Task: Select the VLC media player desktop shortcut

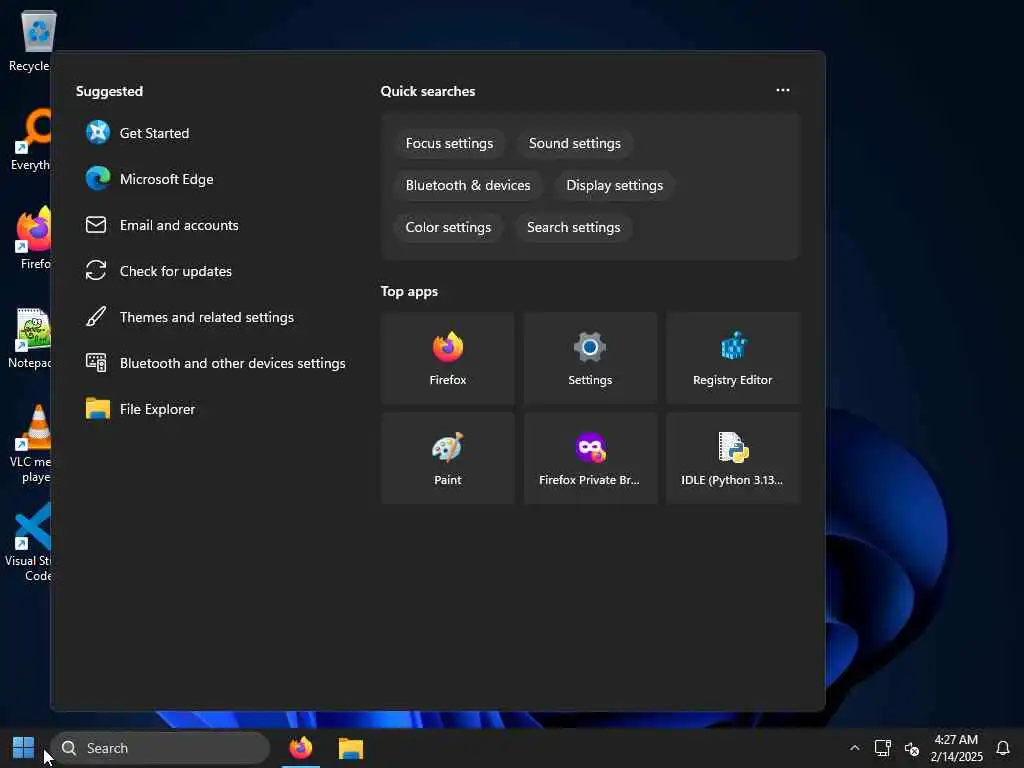Action: pos(29,444)
